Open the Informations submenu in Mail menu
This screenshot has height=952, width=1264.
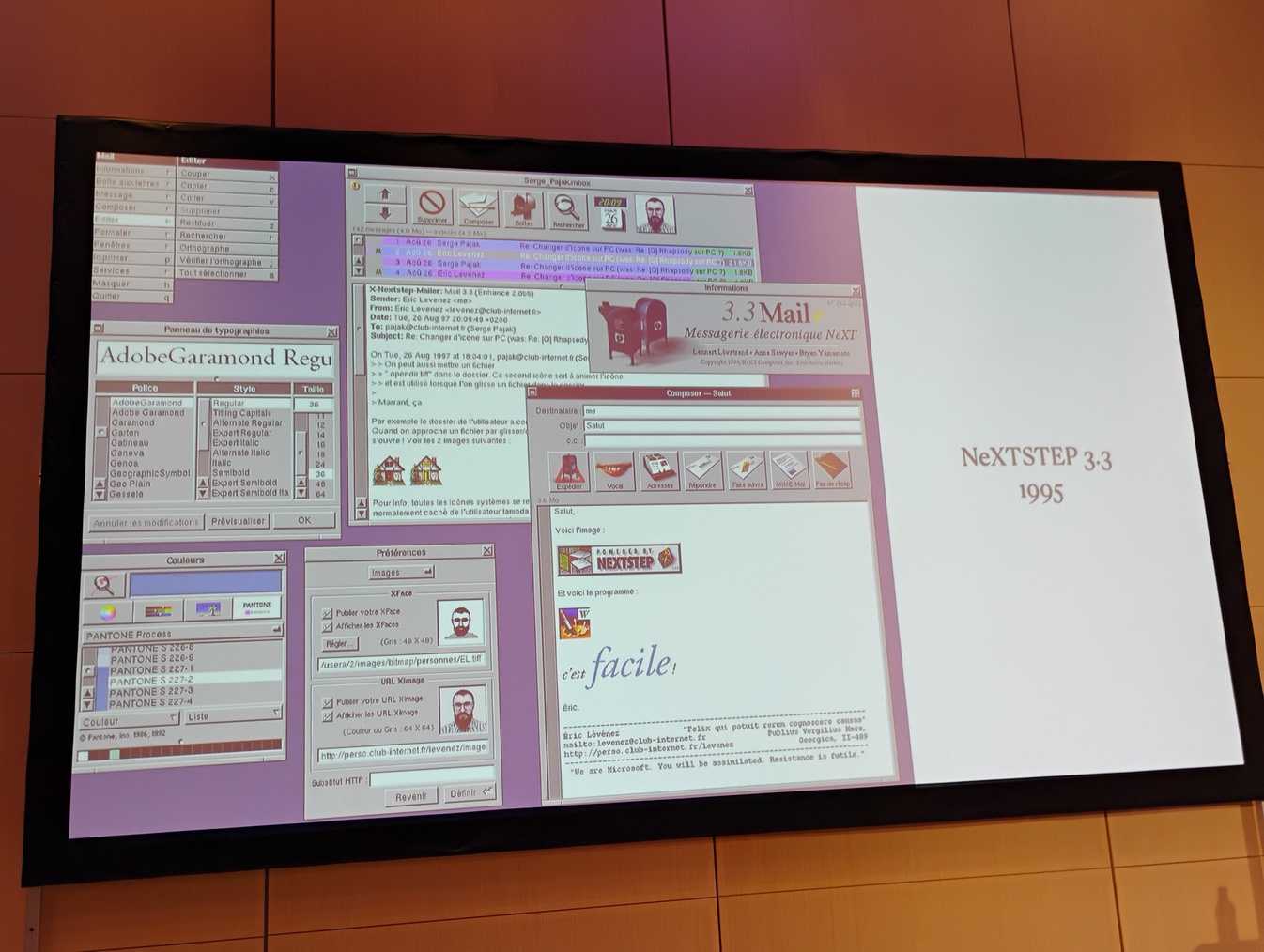point(134,170)
